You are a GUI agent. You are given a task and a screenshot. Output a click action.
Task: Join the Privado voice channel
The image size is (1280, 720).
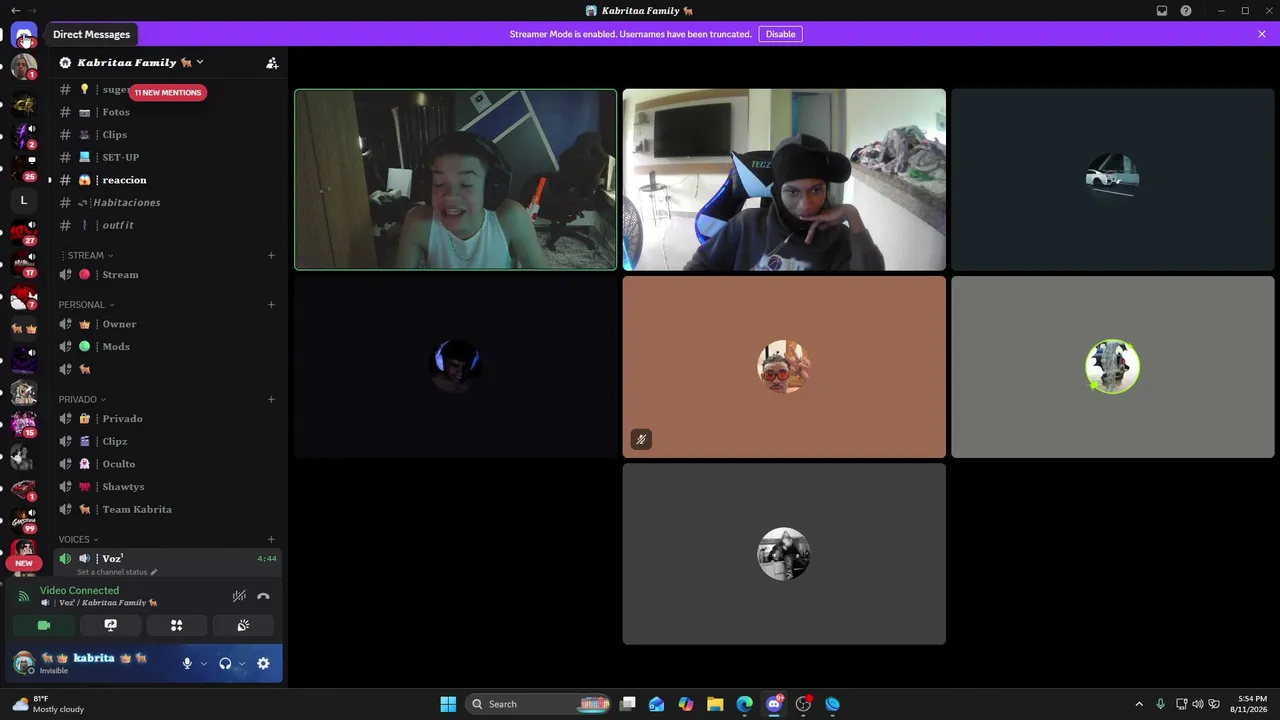[x=167, y=419]
